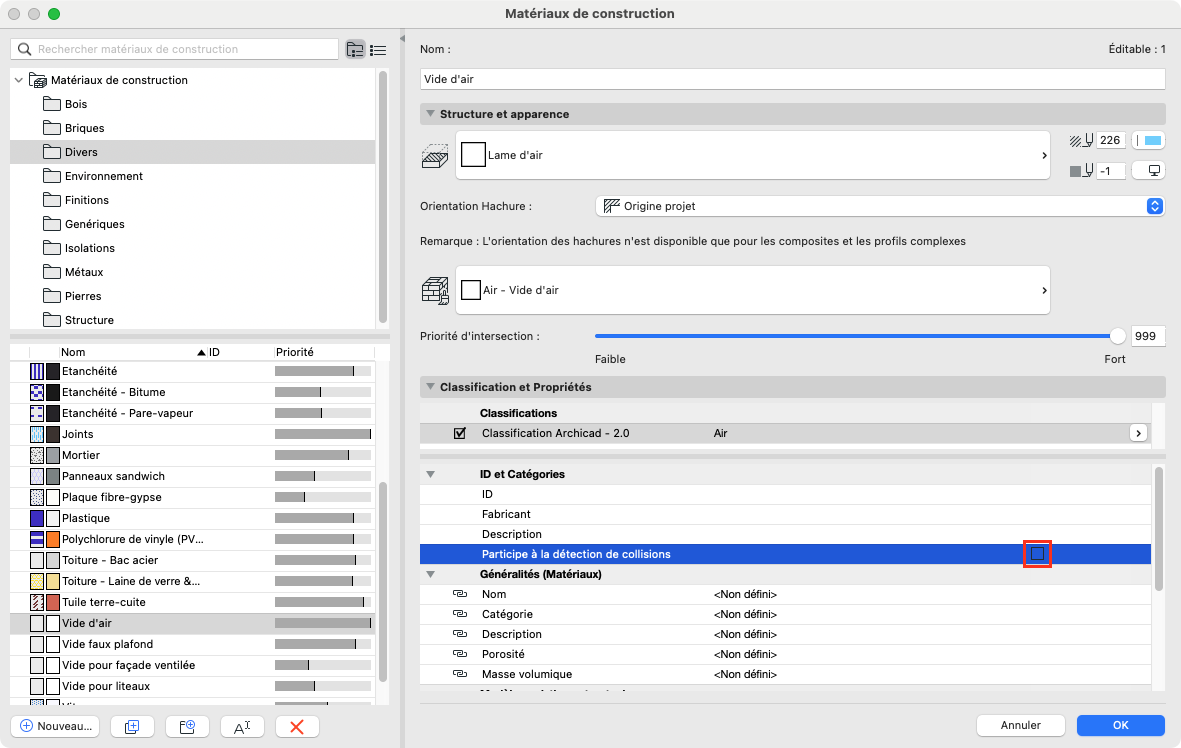
Task: Click the surface texture brick icon
Action: 435,291
